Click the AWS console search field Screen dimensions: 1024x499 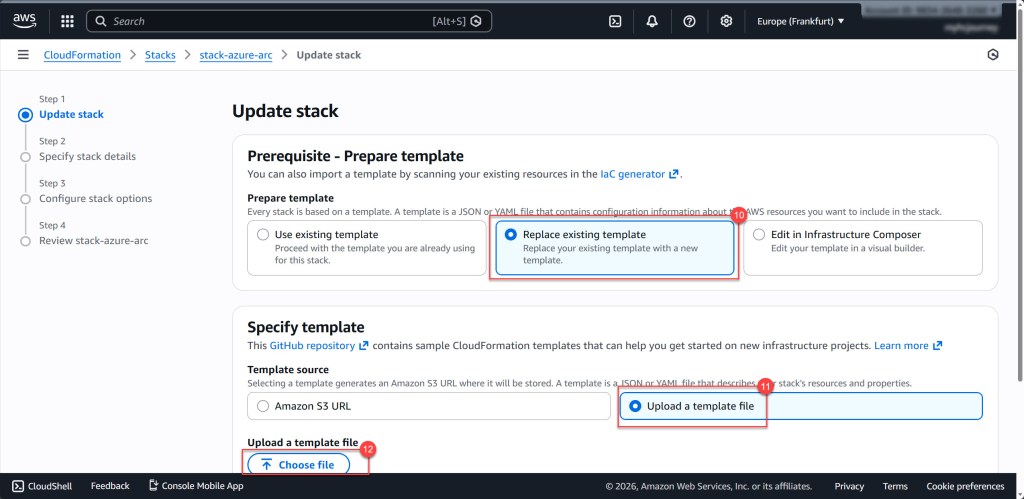(270, 21)
